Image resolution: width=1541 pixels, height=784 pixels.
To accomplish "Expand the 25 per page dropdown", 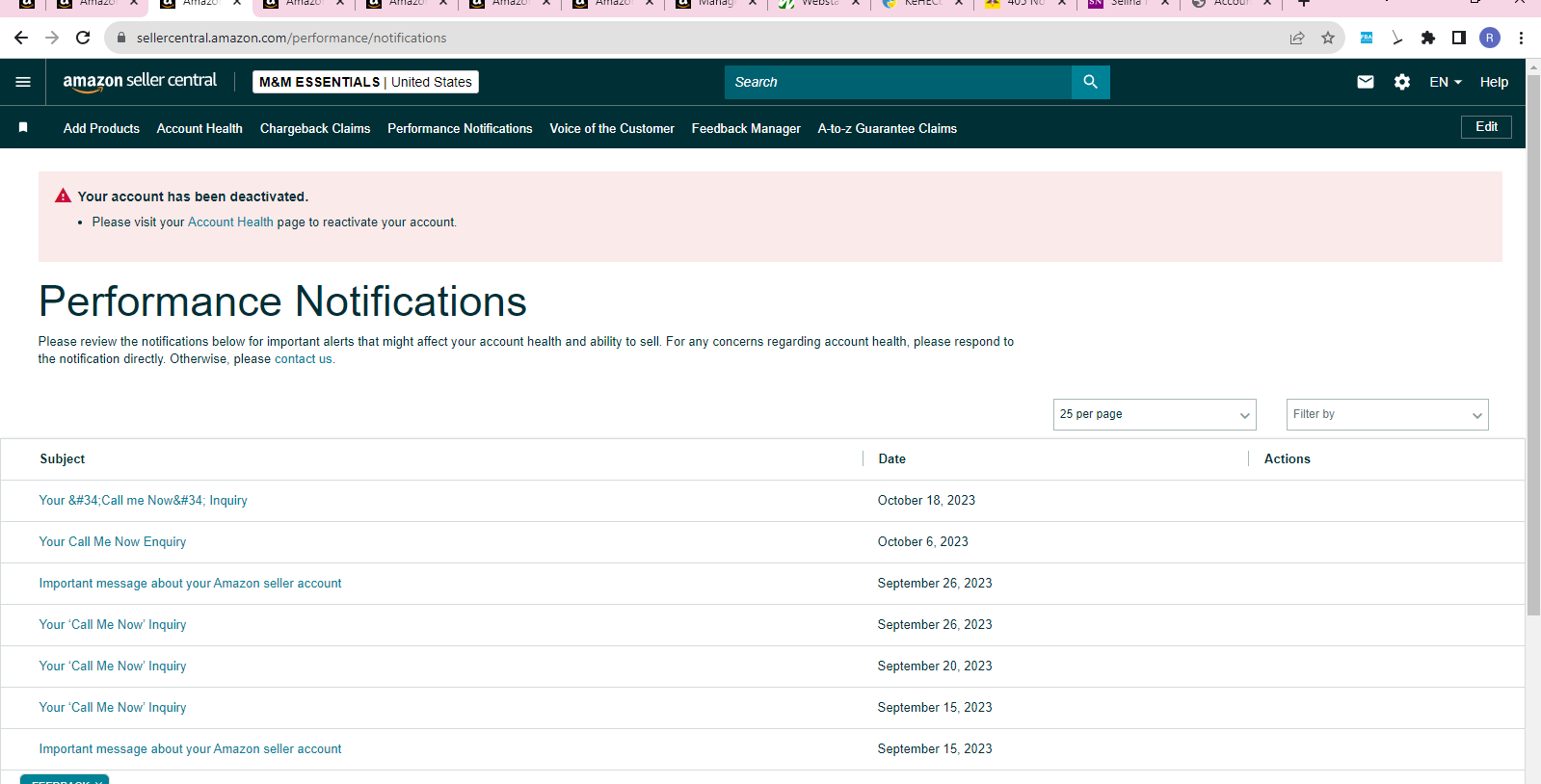I will [x=1155, y=414].
